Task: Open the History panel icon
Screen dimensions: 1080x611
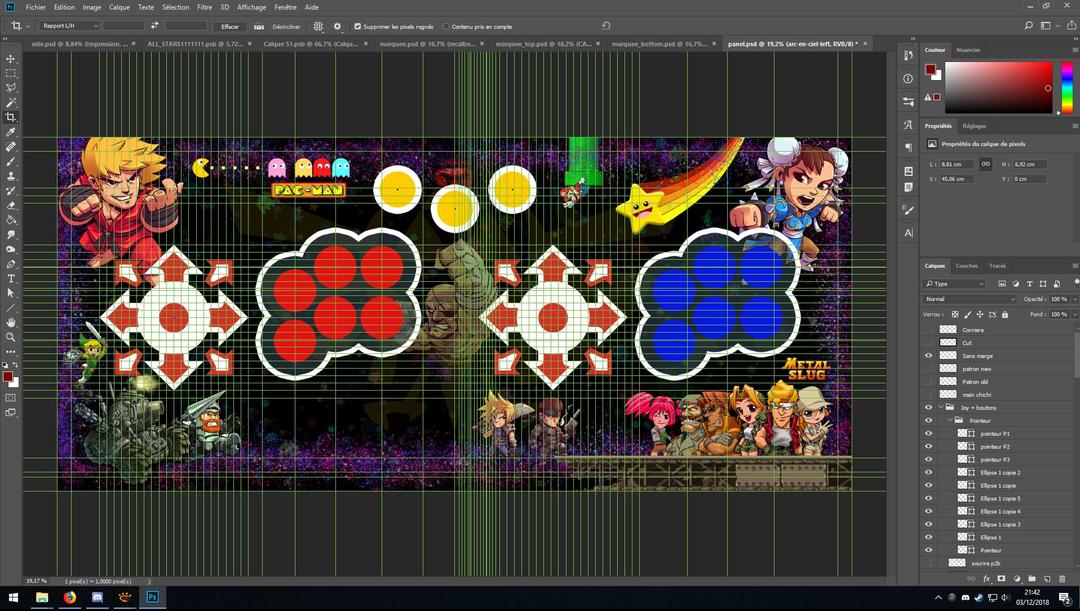Action: coord(908,55)
